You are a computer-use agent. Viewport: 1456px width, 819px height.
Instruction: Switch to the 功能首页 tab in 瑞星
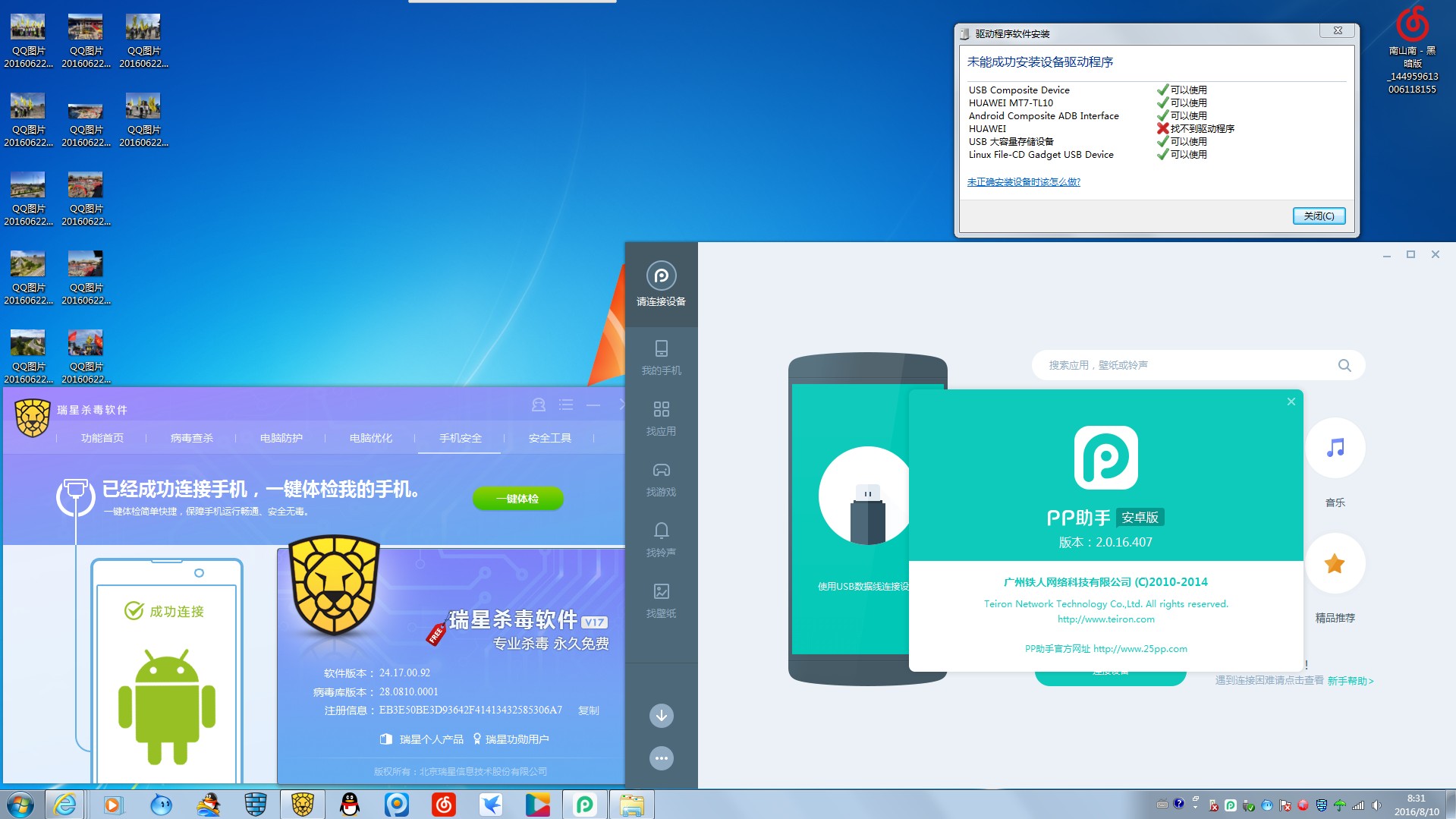point(102,438)
